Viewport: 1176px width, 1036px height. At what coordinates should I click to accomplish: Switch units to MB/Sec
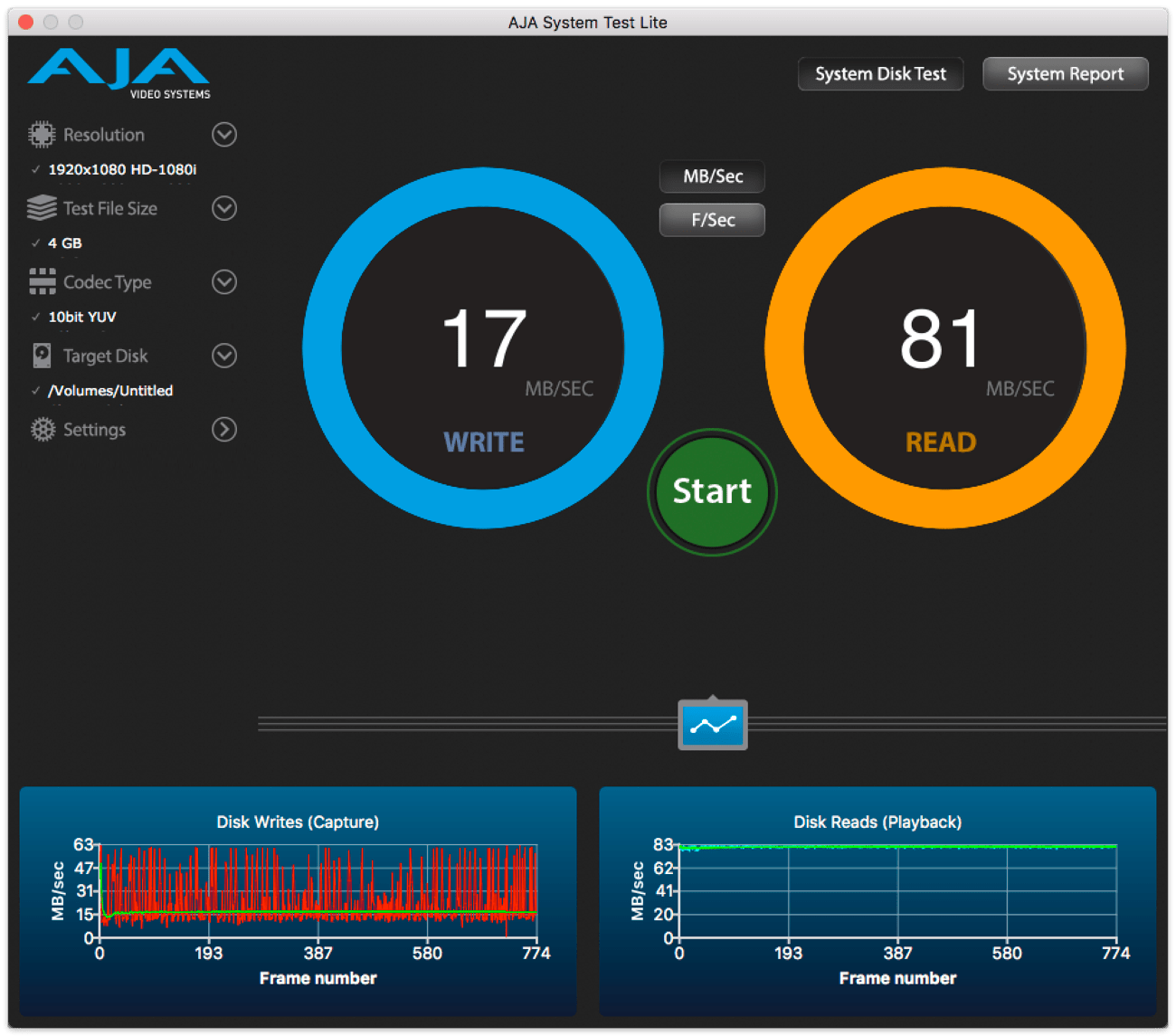[713, 176]
